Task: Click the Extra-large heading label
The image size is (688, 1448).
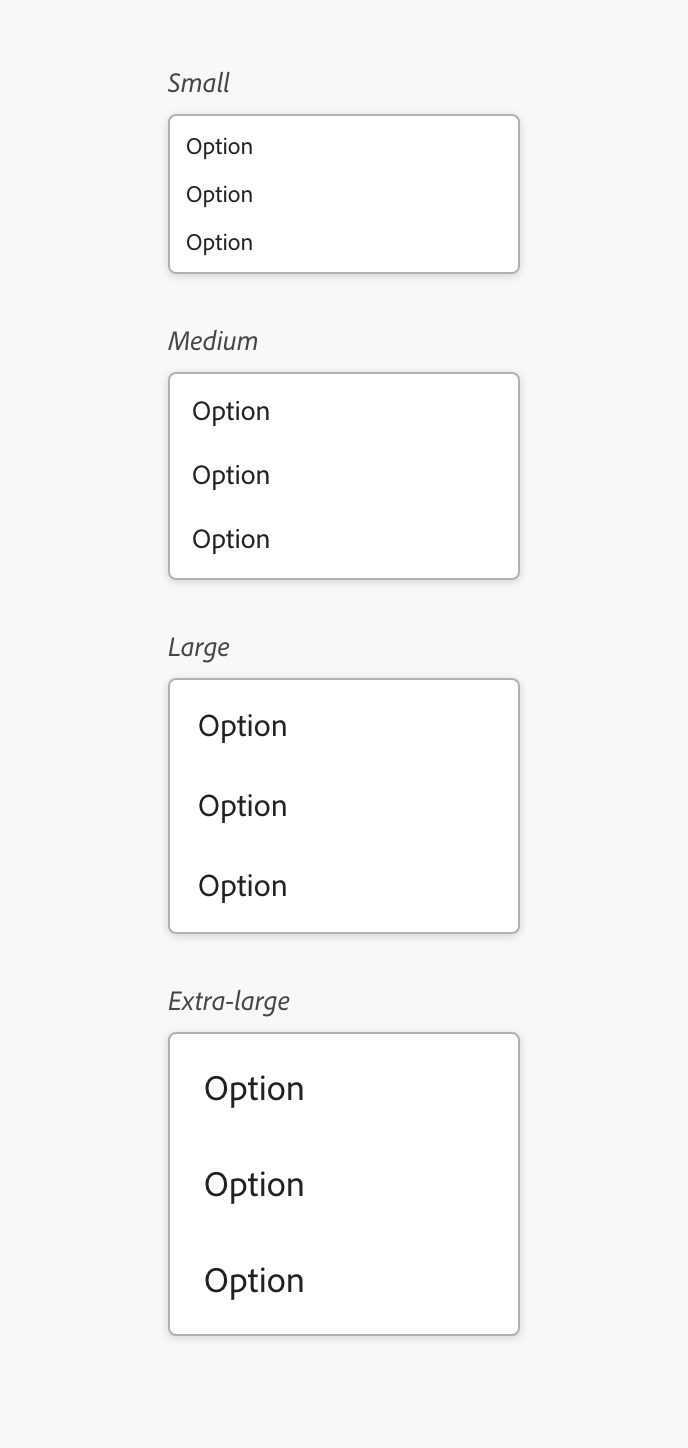Action: click(x=229, y=1001)
